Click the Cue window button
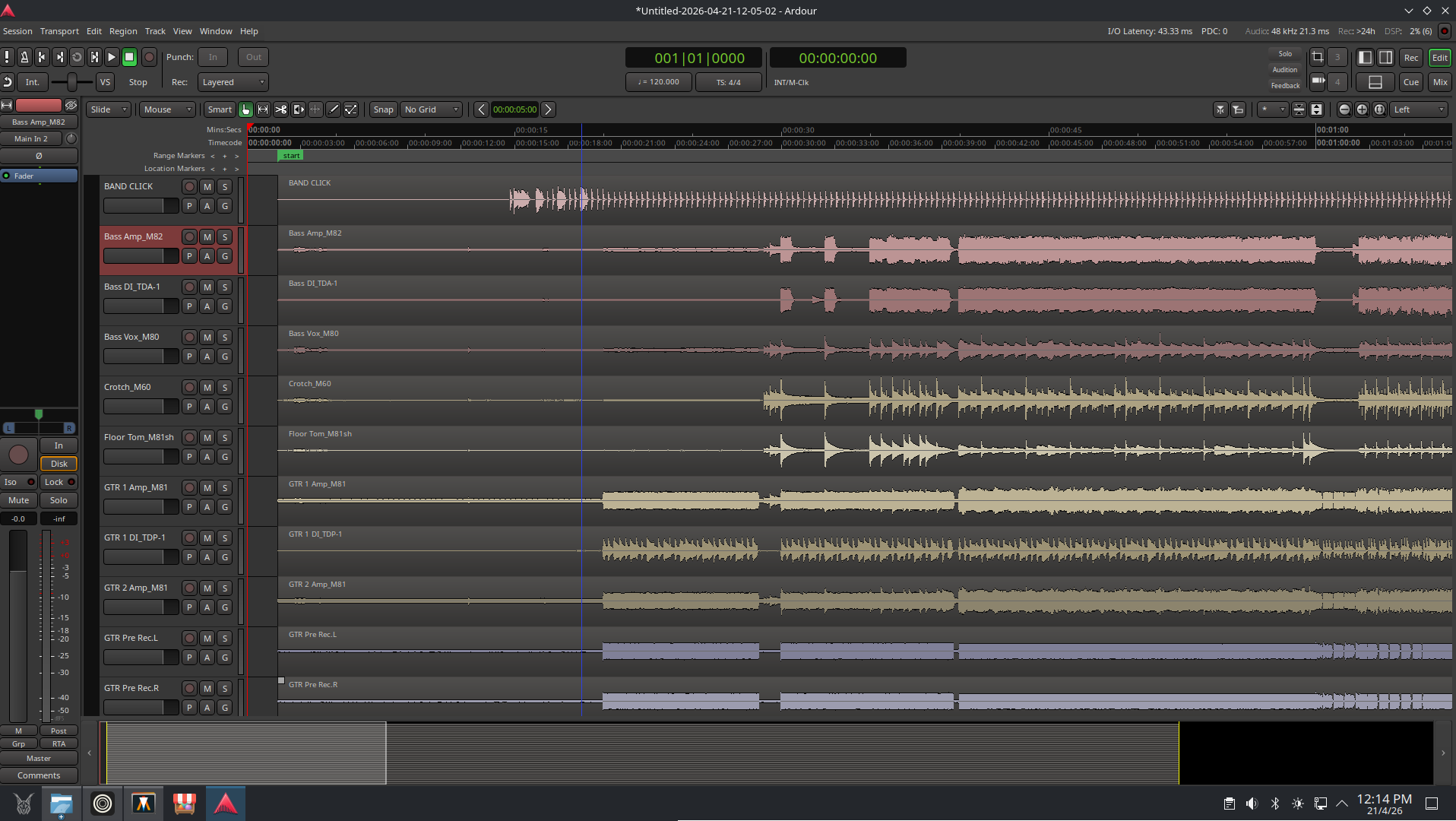This screenshot has width=1456, height=821. pyautogui.click(x=1411, y=82)
